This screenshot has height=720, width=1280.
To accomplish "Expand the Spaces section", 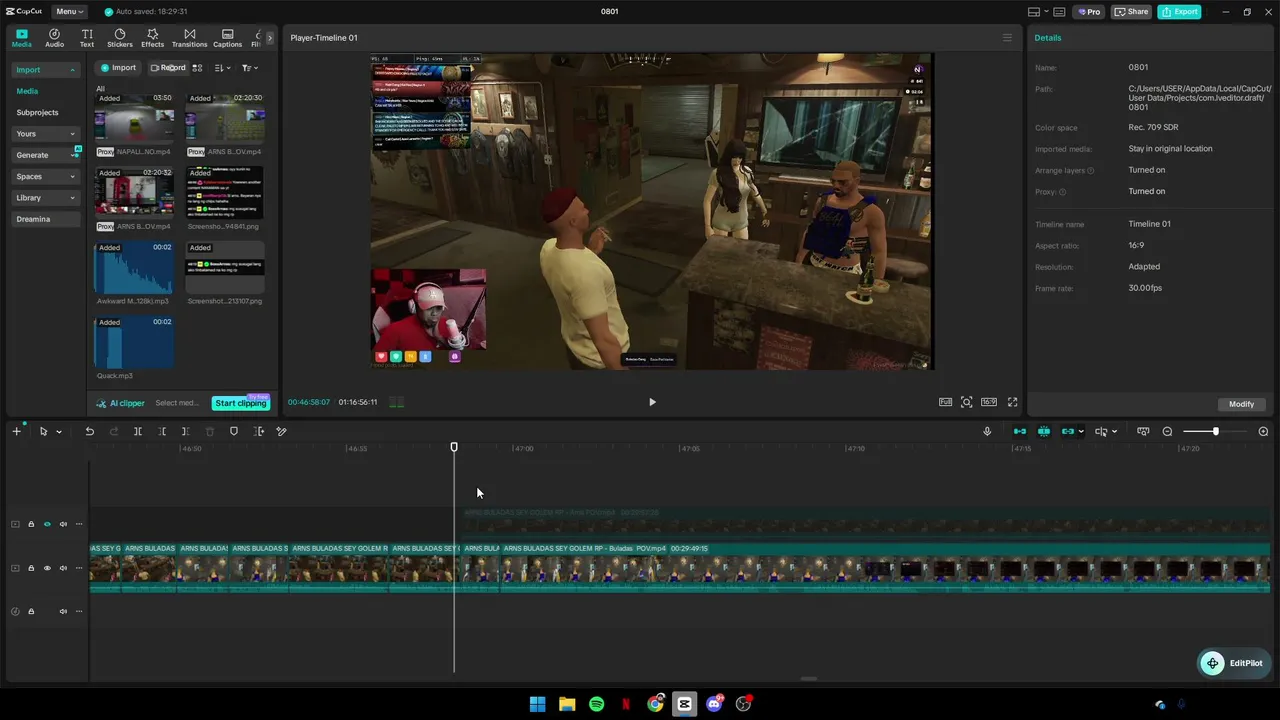I will point(45,176).
